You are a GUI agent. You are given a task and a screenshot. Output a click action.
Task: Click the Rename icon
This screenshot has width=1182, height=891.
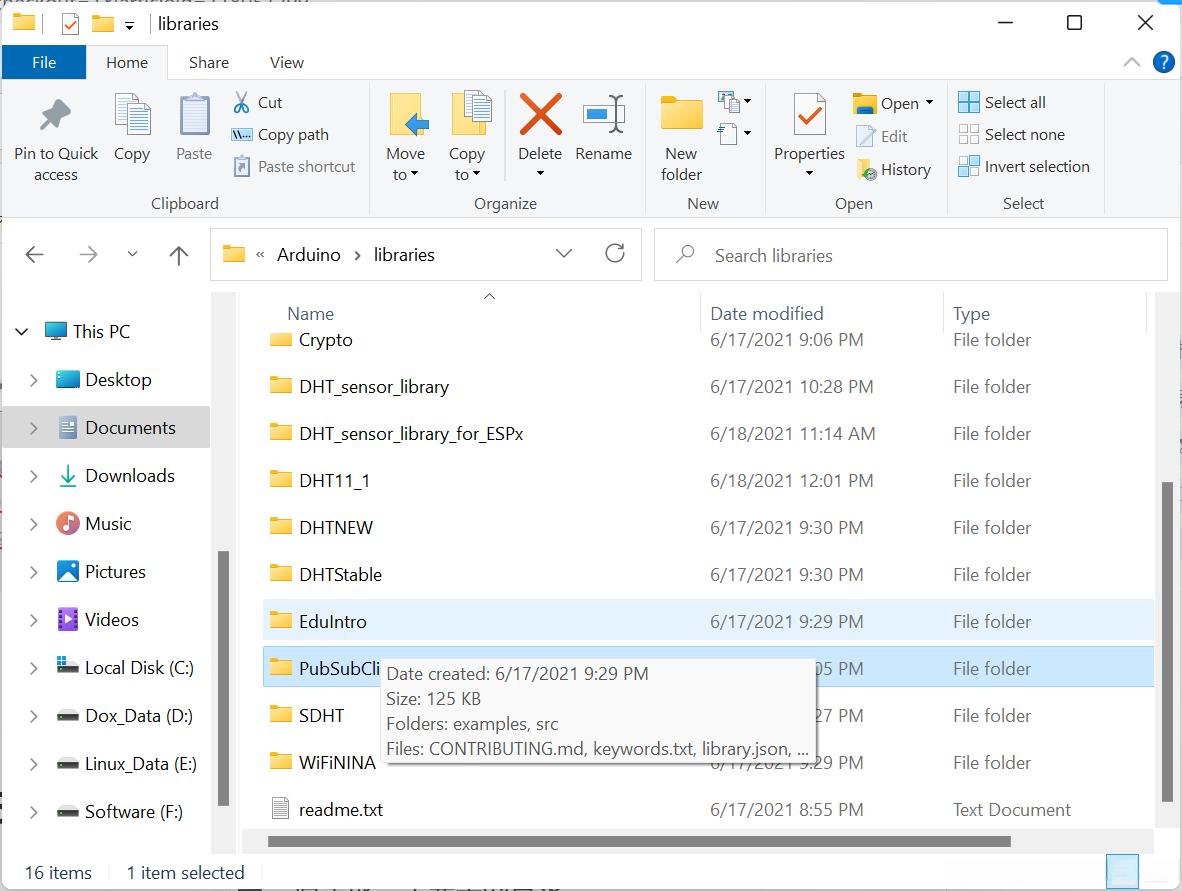(604, 115)
